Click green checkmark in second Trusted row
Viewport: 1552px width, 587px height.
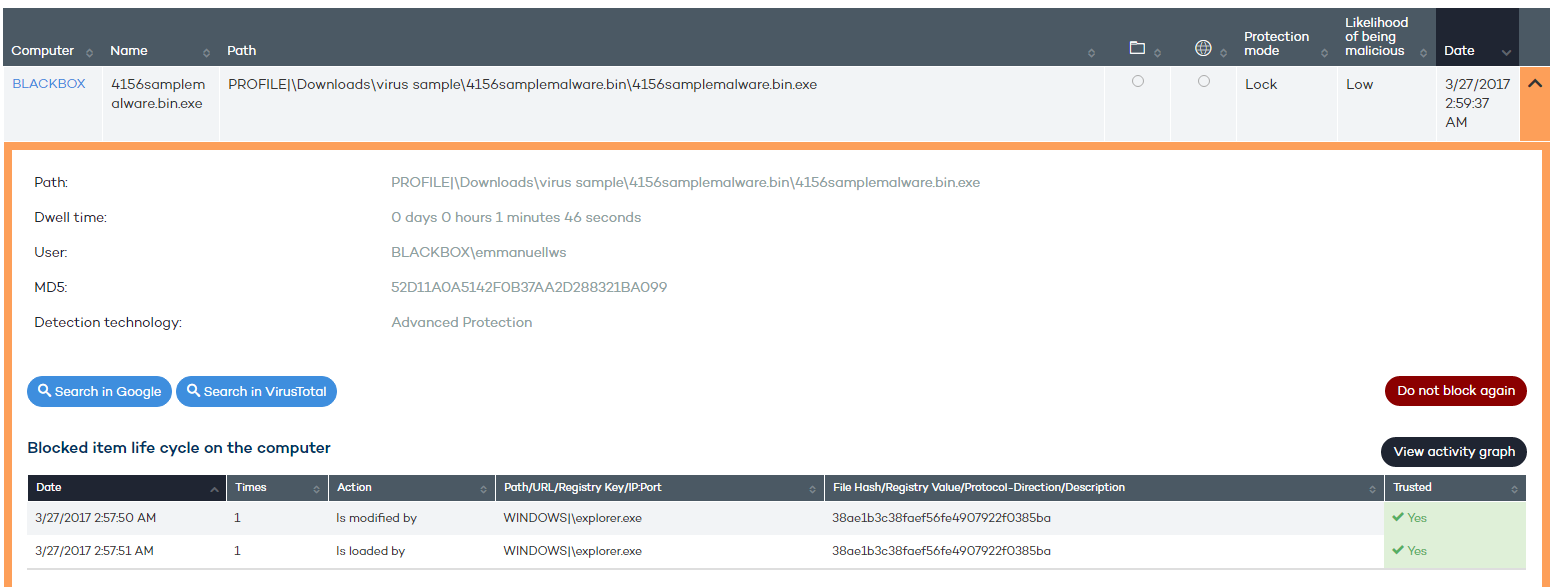pos(1398,550)
